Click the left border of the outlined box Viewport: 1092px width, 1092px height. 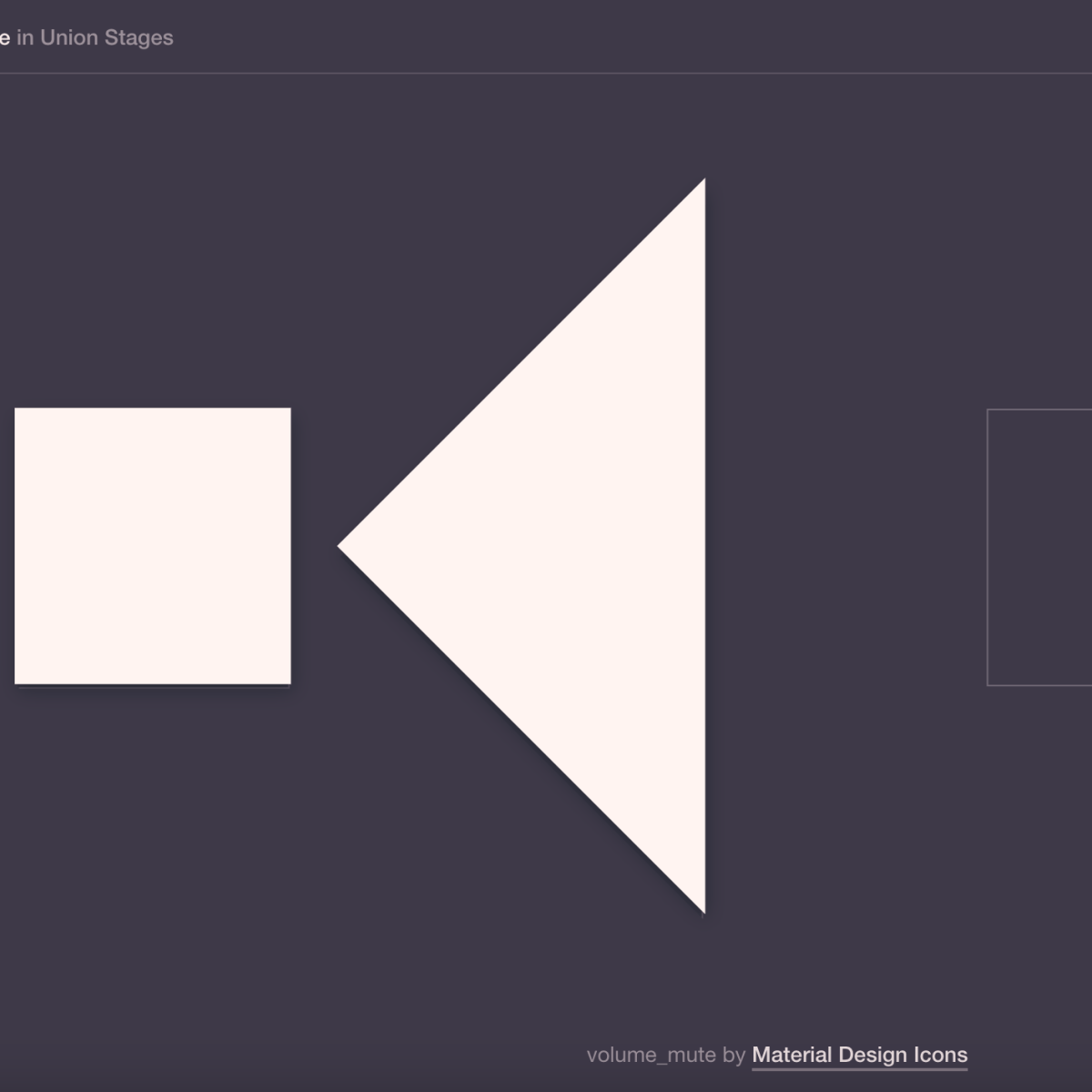987,547
